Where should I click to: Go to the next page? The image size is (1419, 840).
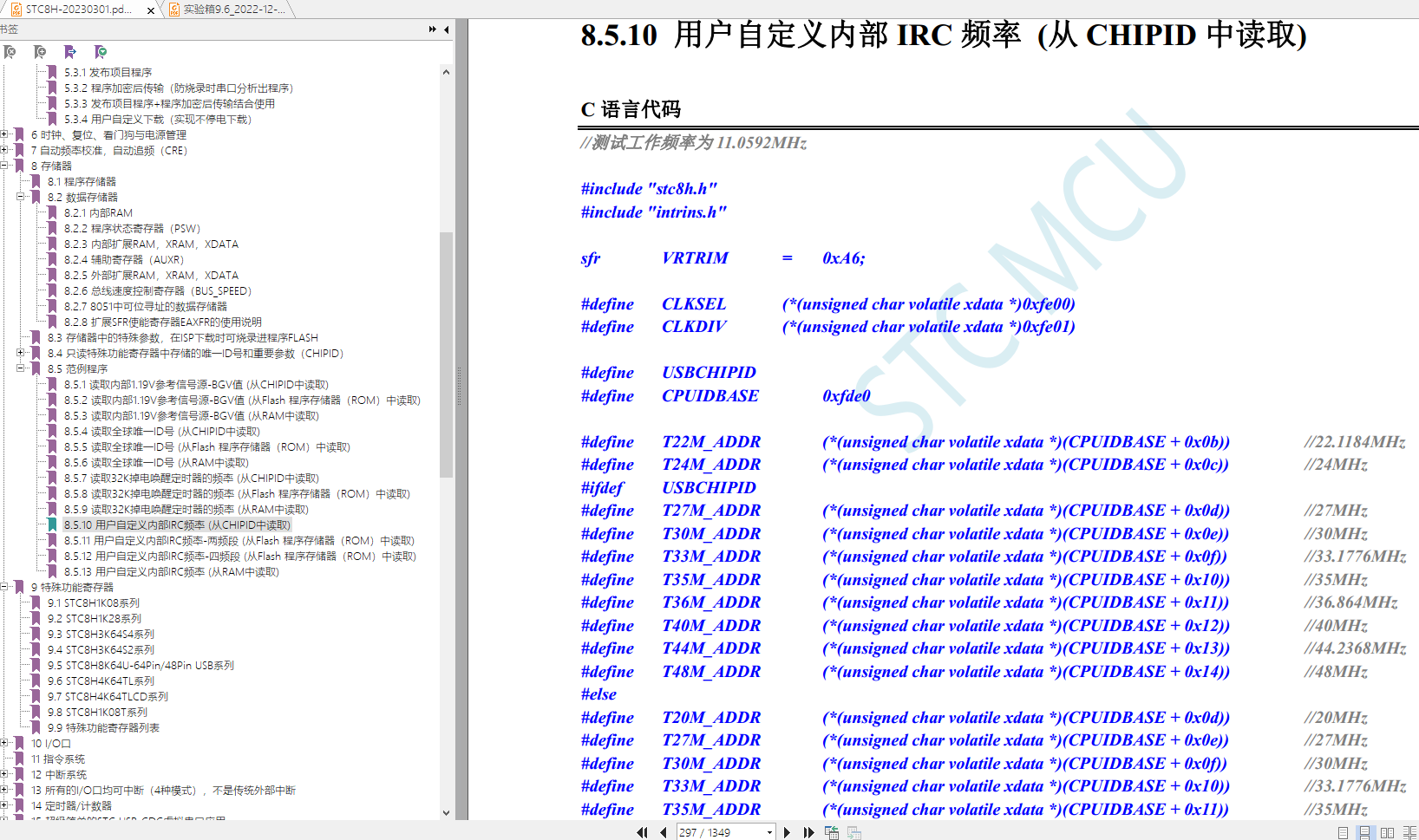[x=787, y=832]
